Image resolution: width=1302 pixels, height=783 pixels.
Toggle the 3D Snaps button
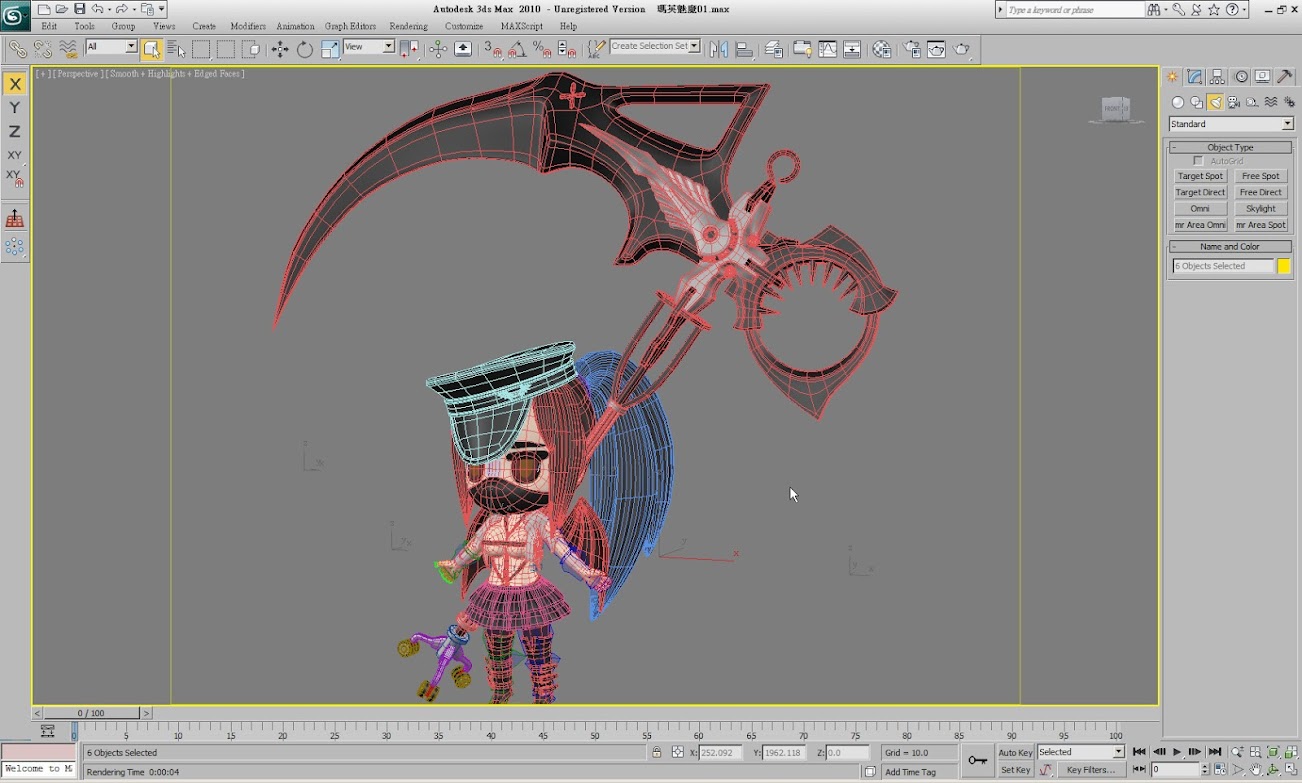(493, 48)
